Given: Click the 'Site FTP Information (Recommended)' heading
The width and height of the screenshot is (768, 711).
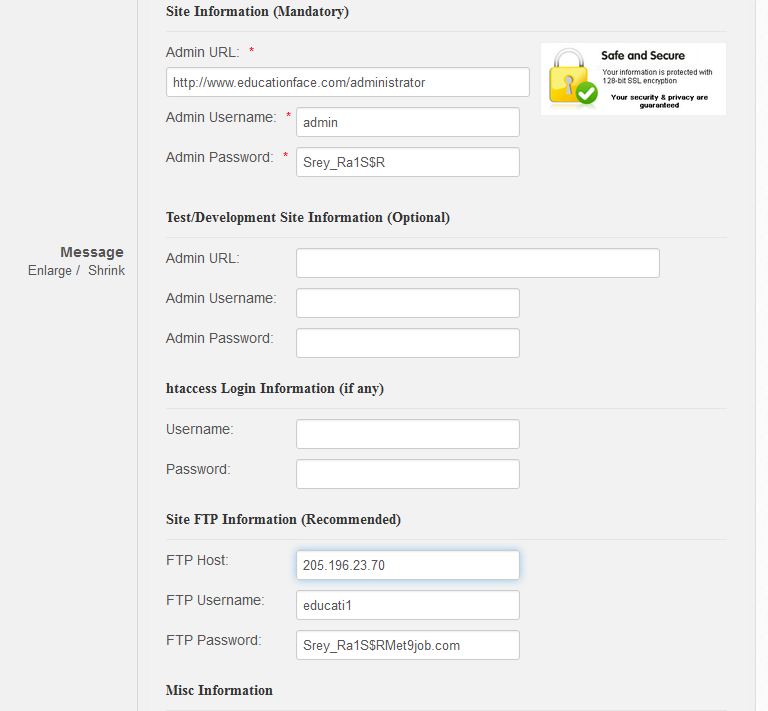Looking at the screenshot, I should tap(283, 519).
